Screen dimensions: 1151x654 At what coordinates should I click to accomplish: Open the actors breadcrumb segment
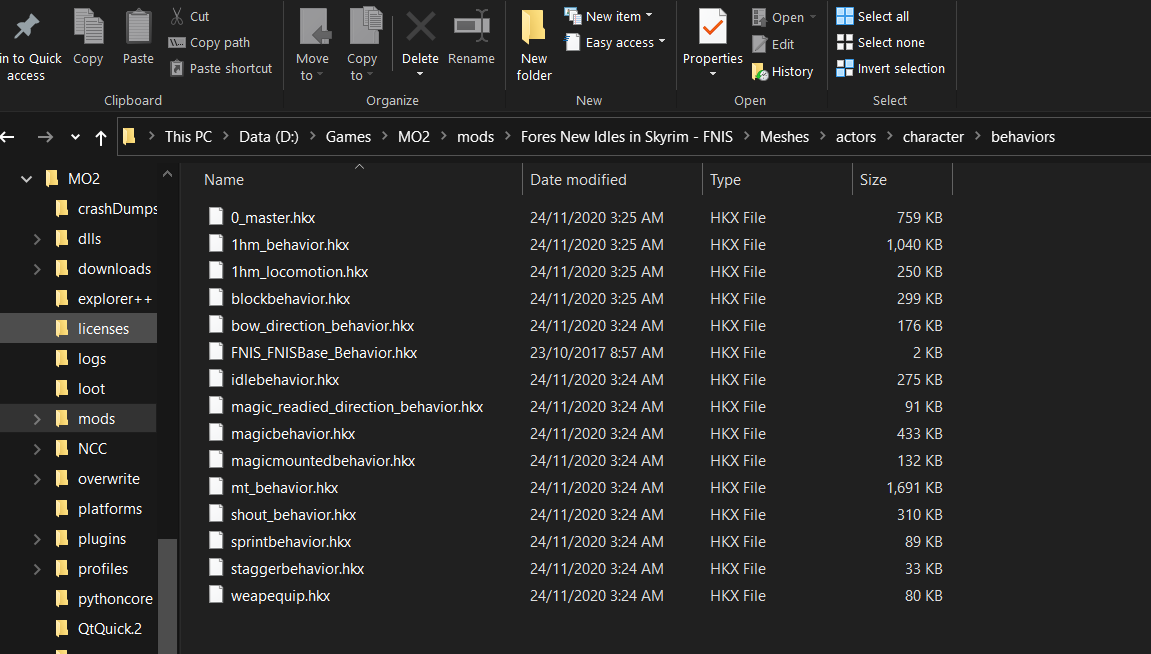pos(856,137)
